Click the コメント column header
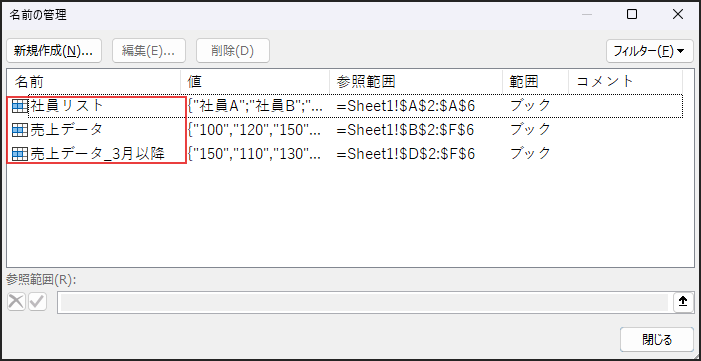701x361 pixels. tap(625, 81)
